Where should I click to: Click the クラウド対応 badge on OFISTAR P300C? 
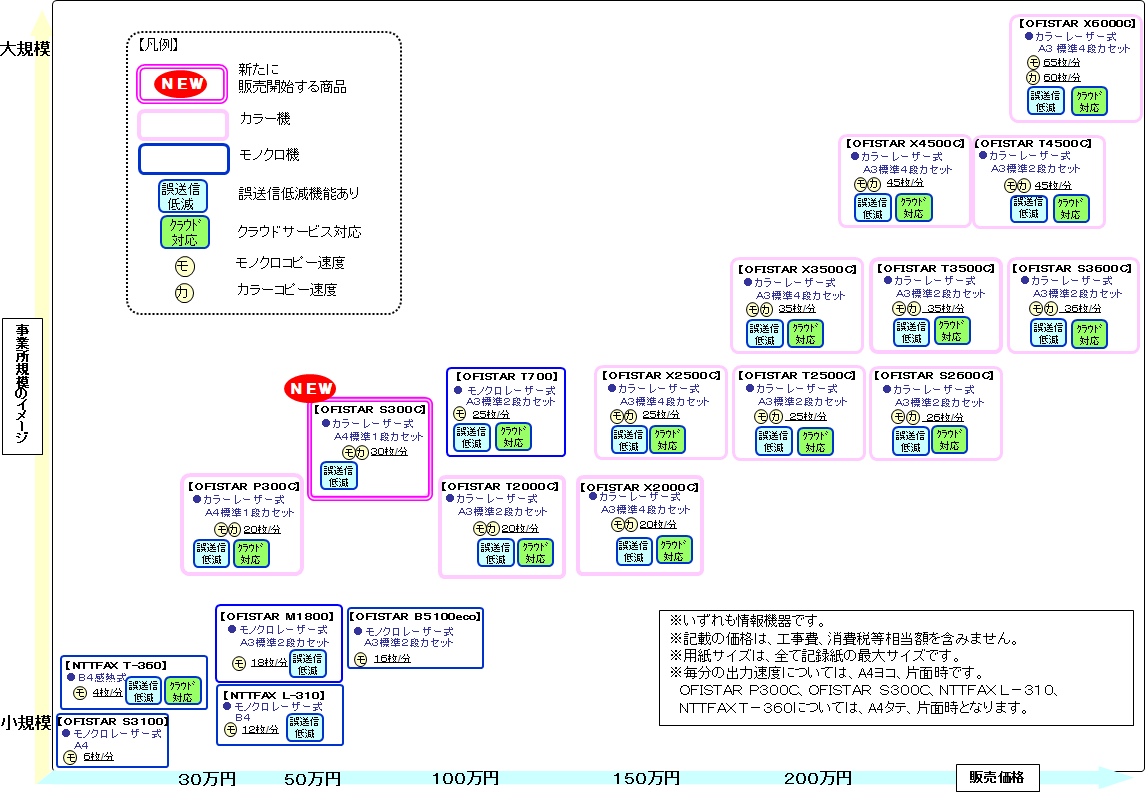251,553
